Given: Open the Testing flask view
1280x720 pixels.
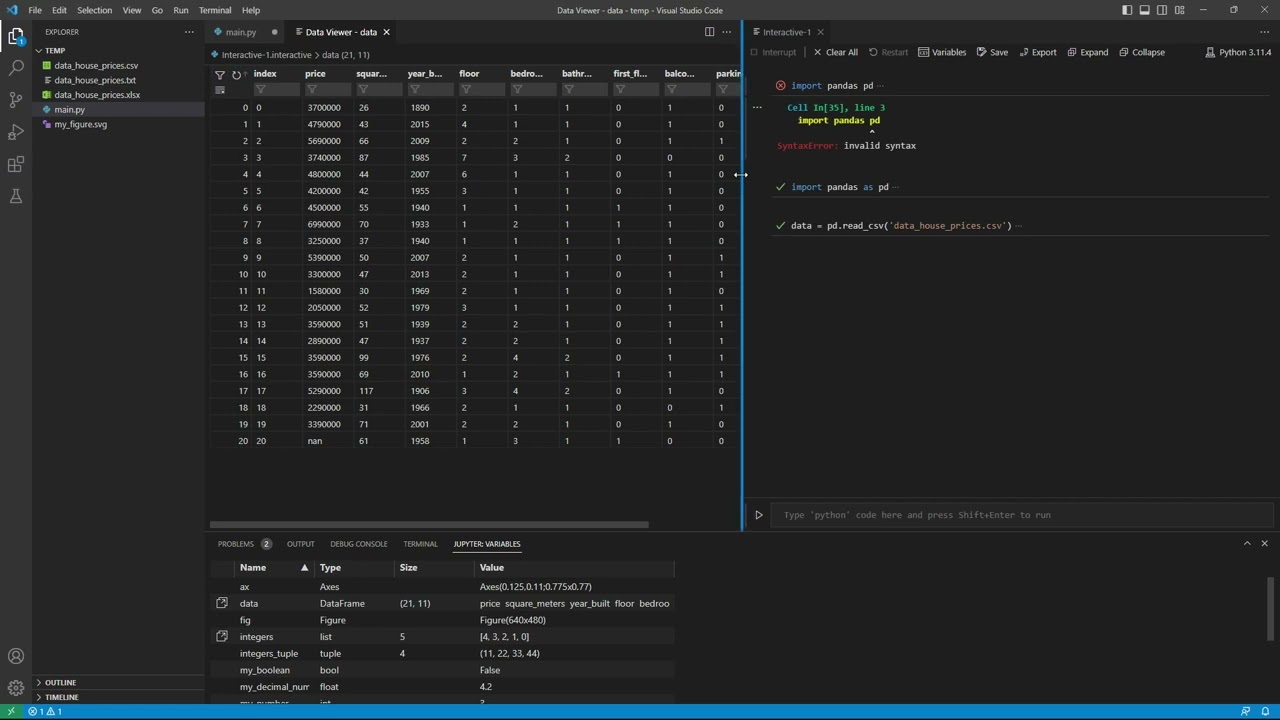Looking at the screenshot, I should point(16,196).
